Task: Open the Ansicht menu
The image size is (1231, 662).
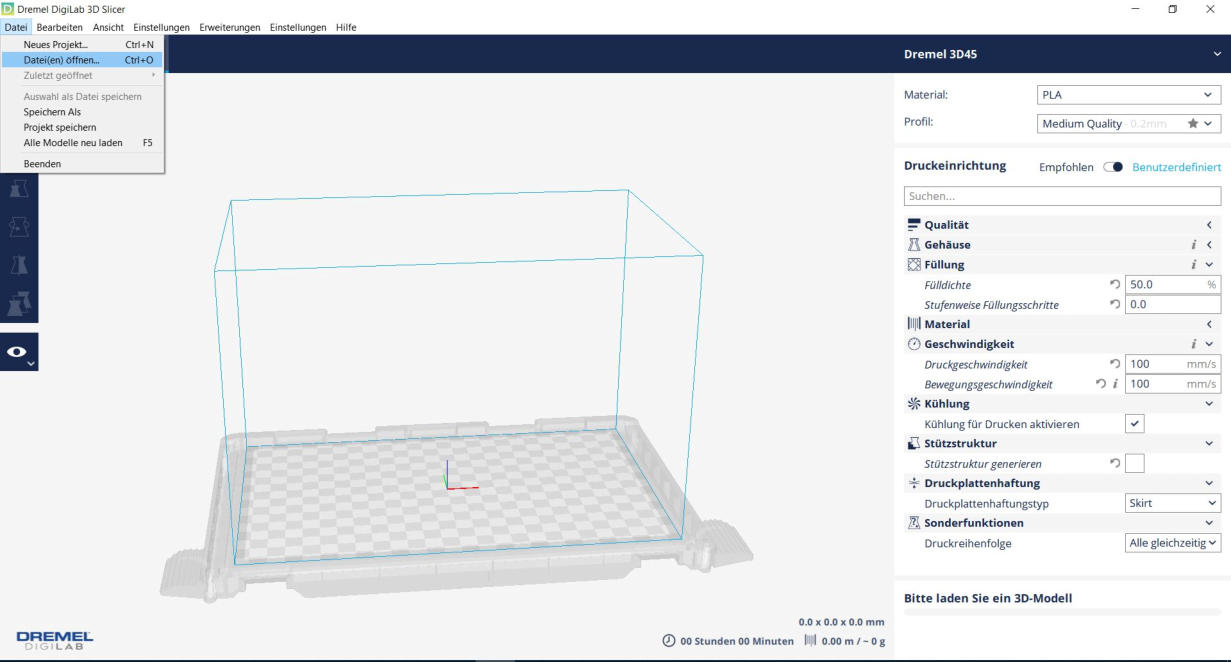Action: tap(108, 27)
